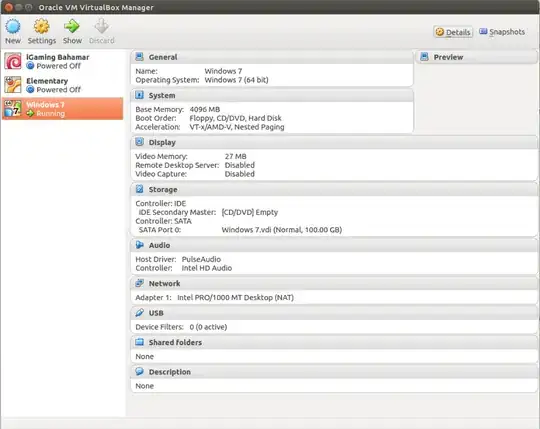Open the Display section header link
This screenshot has width=540, height=429.
point(162,142)
